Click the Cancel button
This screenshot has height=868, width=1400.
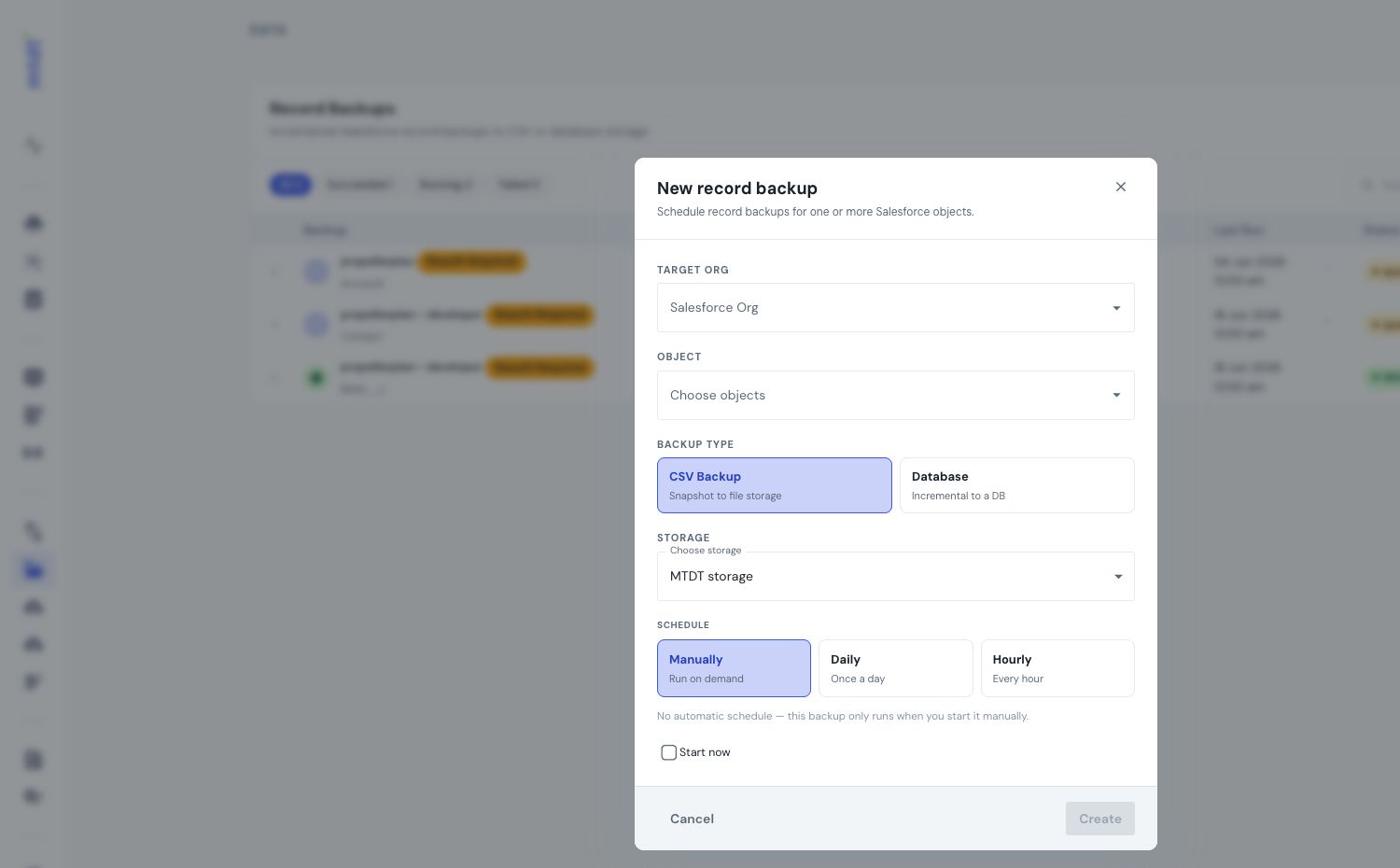[x=692, y=819]
